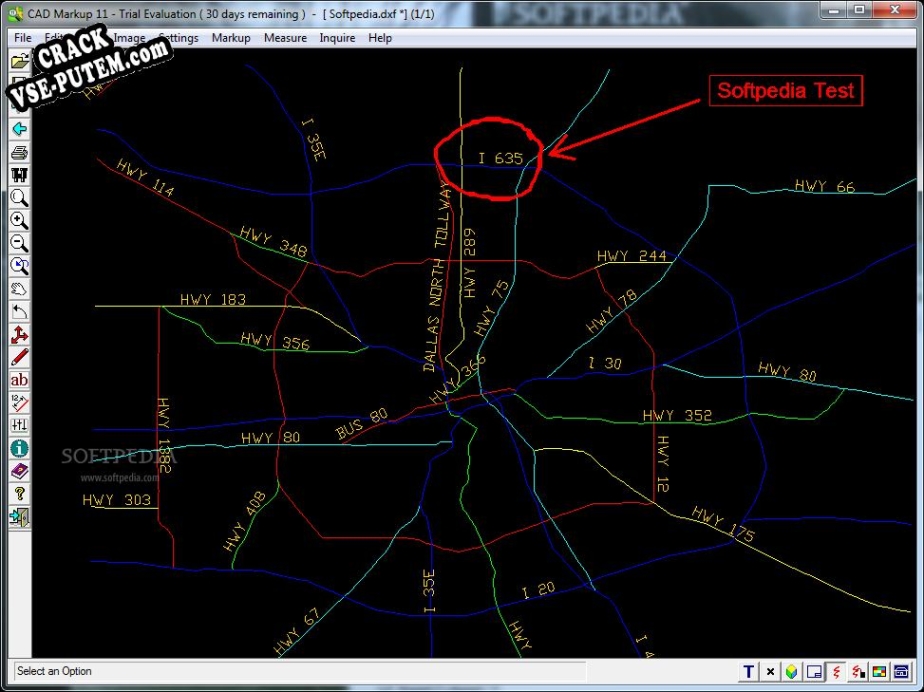Image resolution: width=924 pixels, height=692 pixels.
Task: Click the cyan back arrow icon
Action: 19,129
